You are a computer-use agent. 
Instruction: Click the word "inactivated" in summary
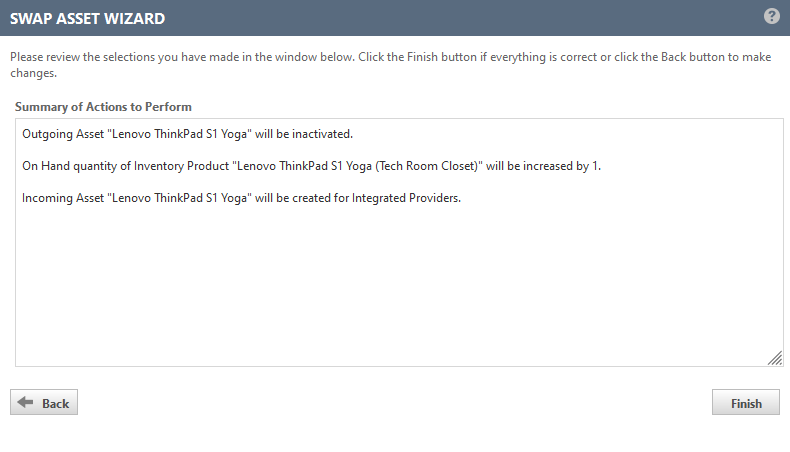320,134
